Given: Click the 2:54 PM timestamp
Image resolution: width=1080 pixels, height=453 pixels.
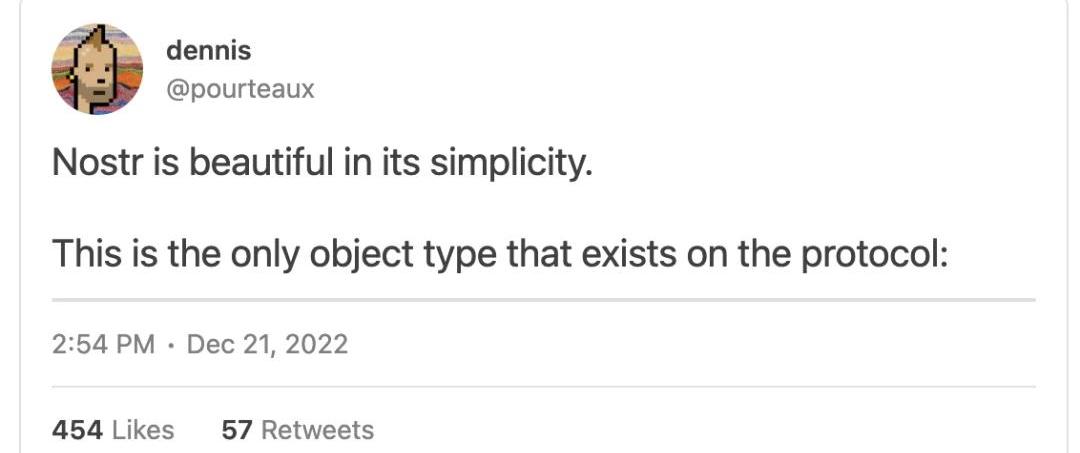Looking at the screenshot, I should pyautogui.click(x=103, y=345).
